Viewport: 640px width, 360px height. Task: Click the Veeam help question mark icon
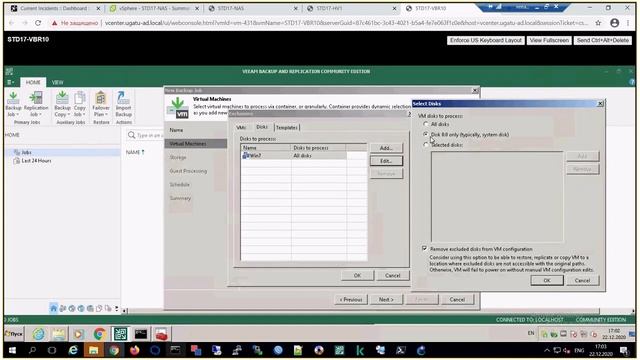click(x=632, y=82)
